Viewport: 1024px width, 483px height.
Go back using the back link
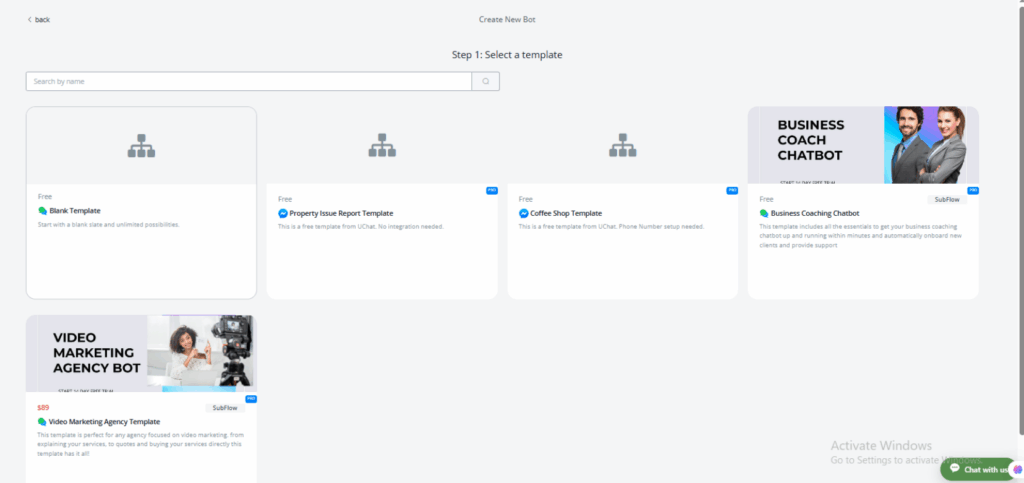38,19
